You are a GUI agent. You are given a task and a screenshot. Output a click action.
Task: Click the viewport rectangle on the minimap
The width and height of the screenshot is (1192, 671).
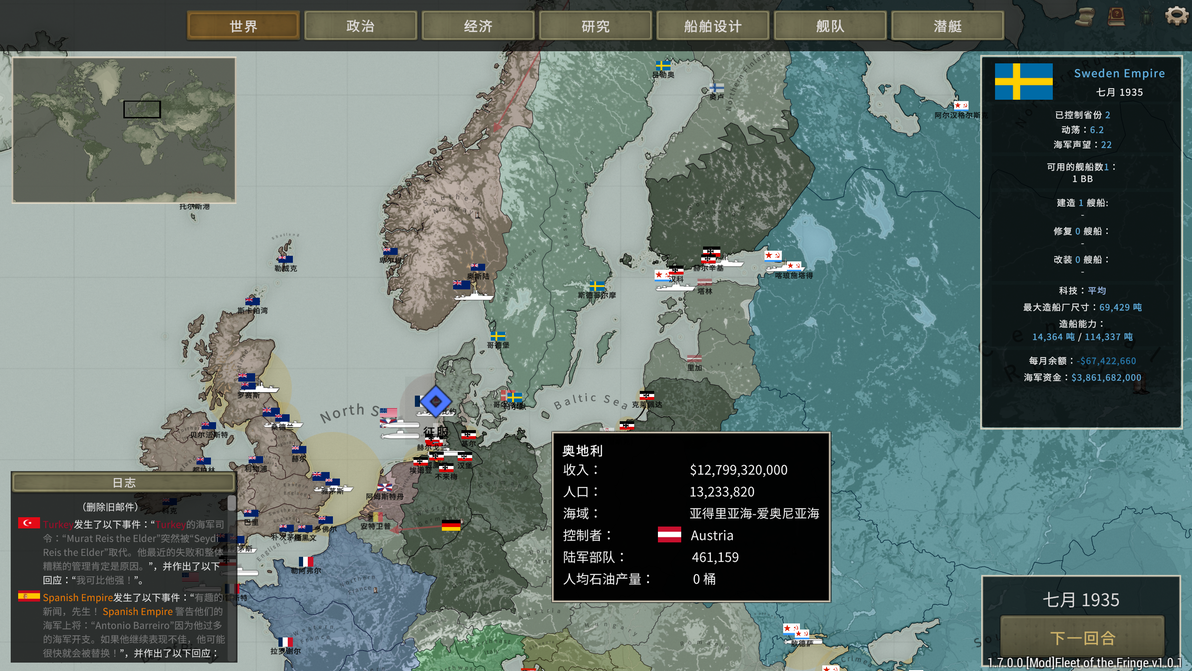point(142,109)
